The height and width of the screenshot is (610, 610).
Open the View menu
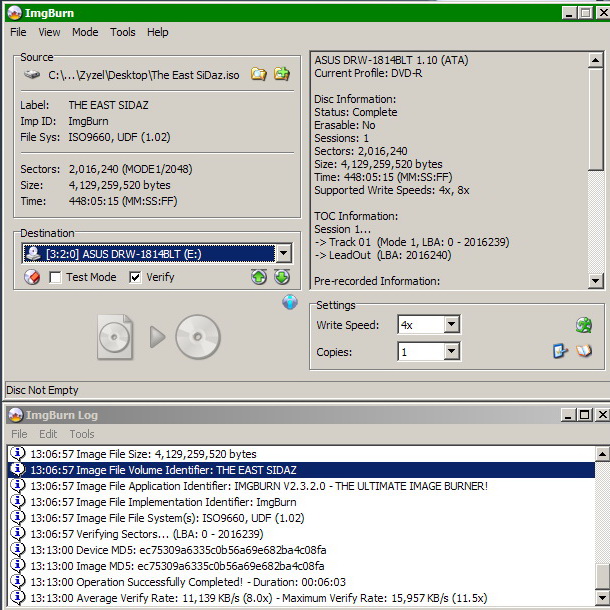click(x=49, y=32)
